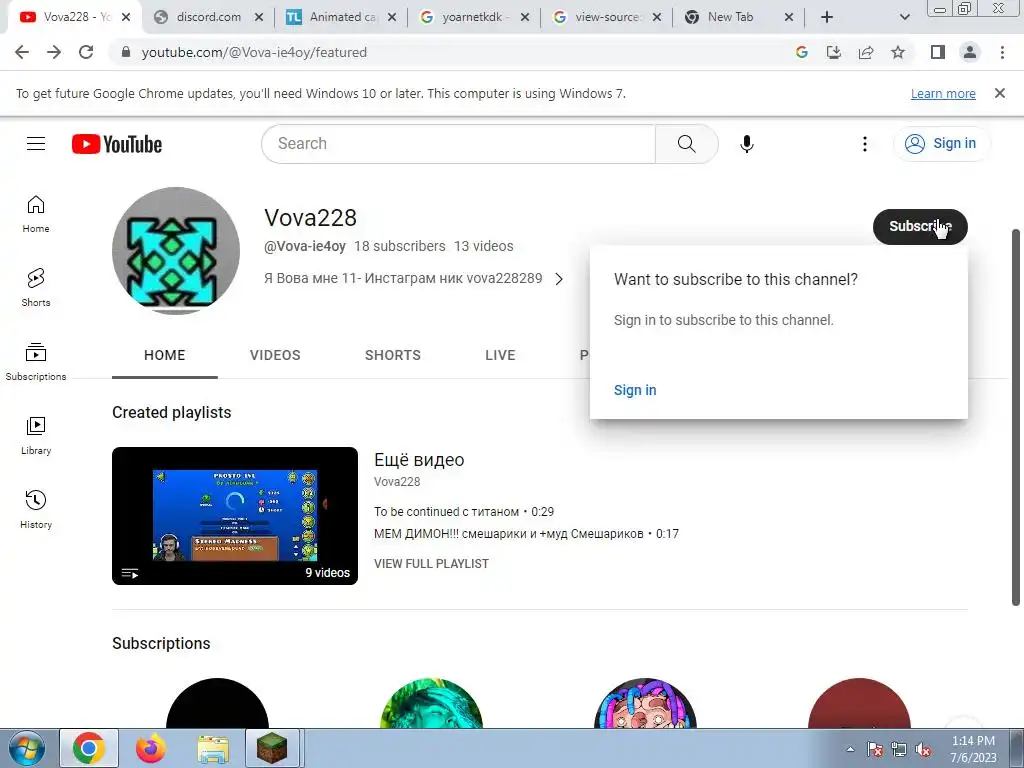Open YouTube settings three-dot menu
This screenshot has width=1024, height=768.
click(865, 144)
